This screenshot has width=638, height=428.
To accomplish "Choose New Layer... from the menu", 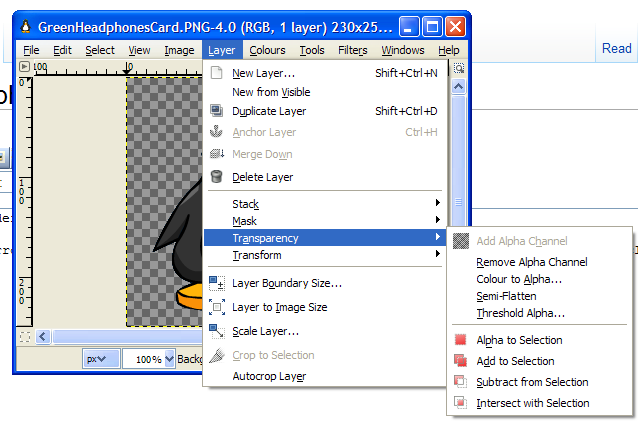I will pos(325,73).
